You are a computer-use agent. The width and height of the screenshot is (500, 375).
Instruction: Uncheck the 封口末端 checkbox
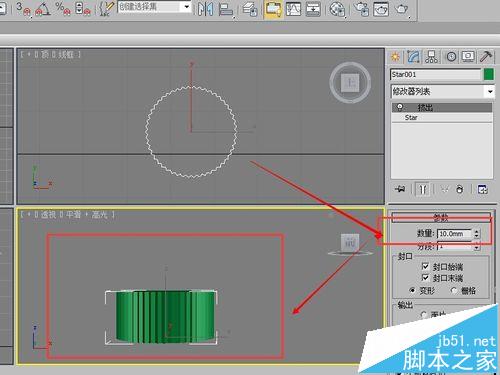click(x=425, y=277)
